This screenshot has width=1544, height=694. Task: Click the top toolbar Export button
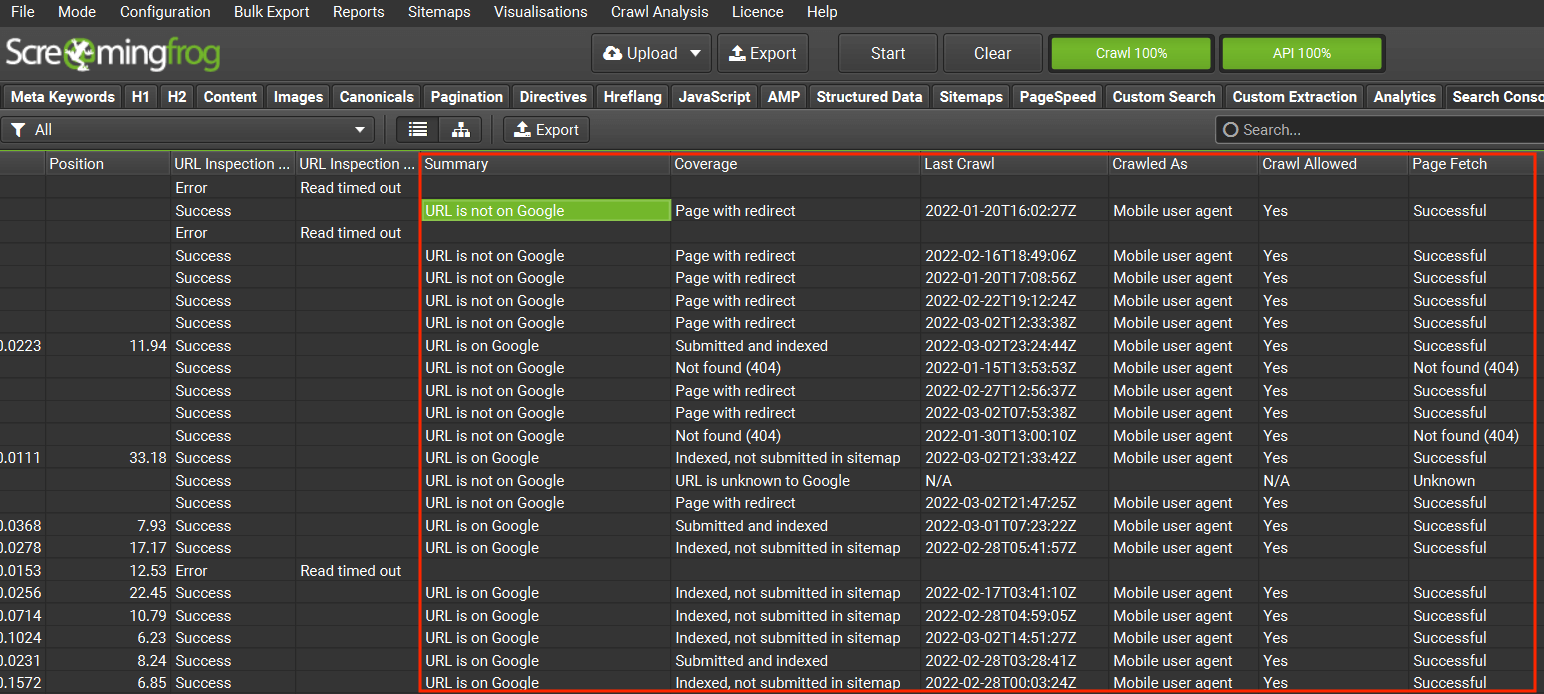click(x=763, y=54)
